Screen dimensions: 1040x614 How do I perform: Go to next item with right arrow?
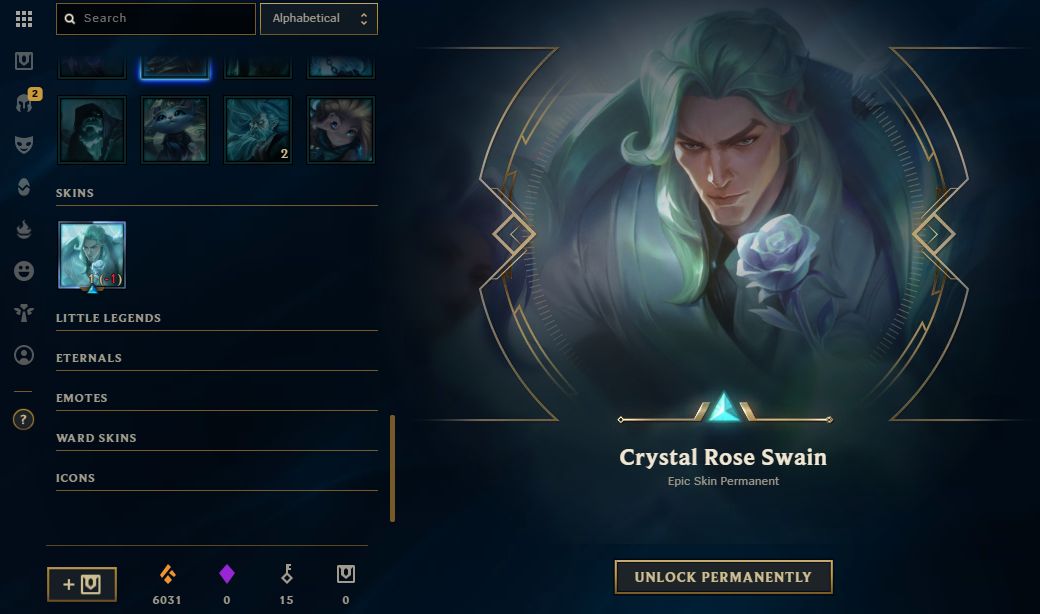pos(933,234)
